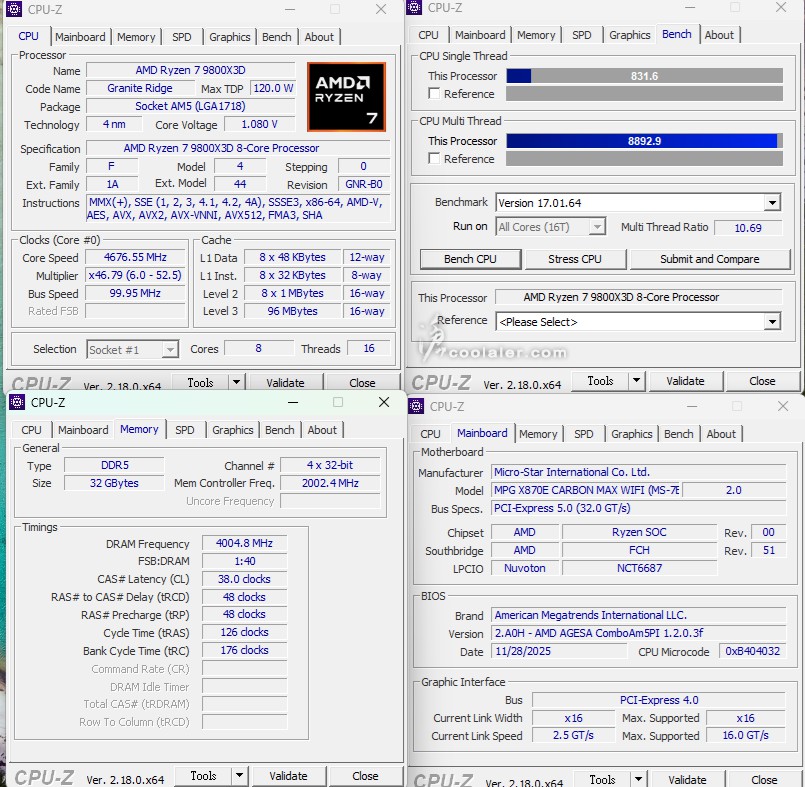The height and width of the screenshot is (787, 805).
Task: Click the AMD Ryzen 7 logo image
Action: (x=347, y=97)
